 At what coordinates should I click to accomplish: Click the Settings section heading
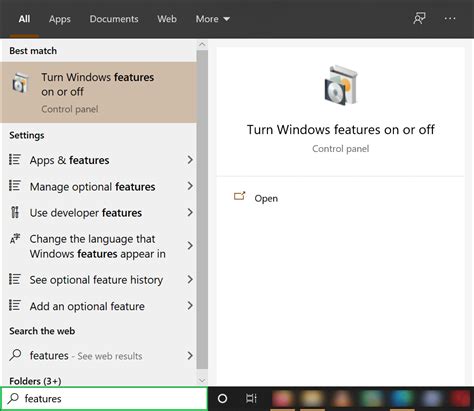[27, 135]
